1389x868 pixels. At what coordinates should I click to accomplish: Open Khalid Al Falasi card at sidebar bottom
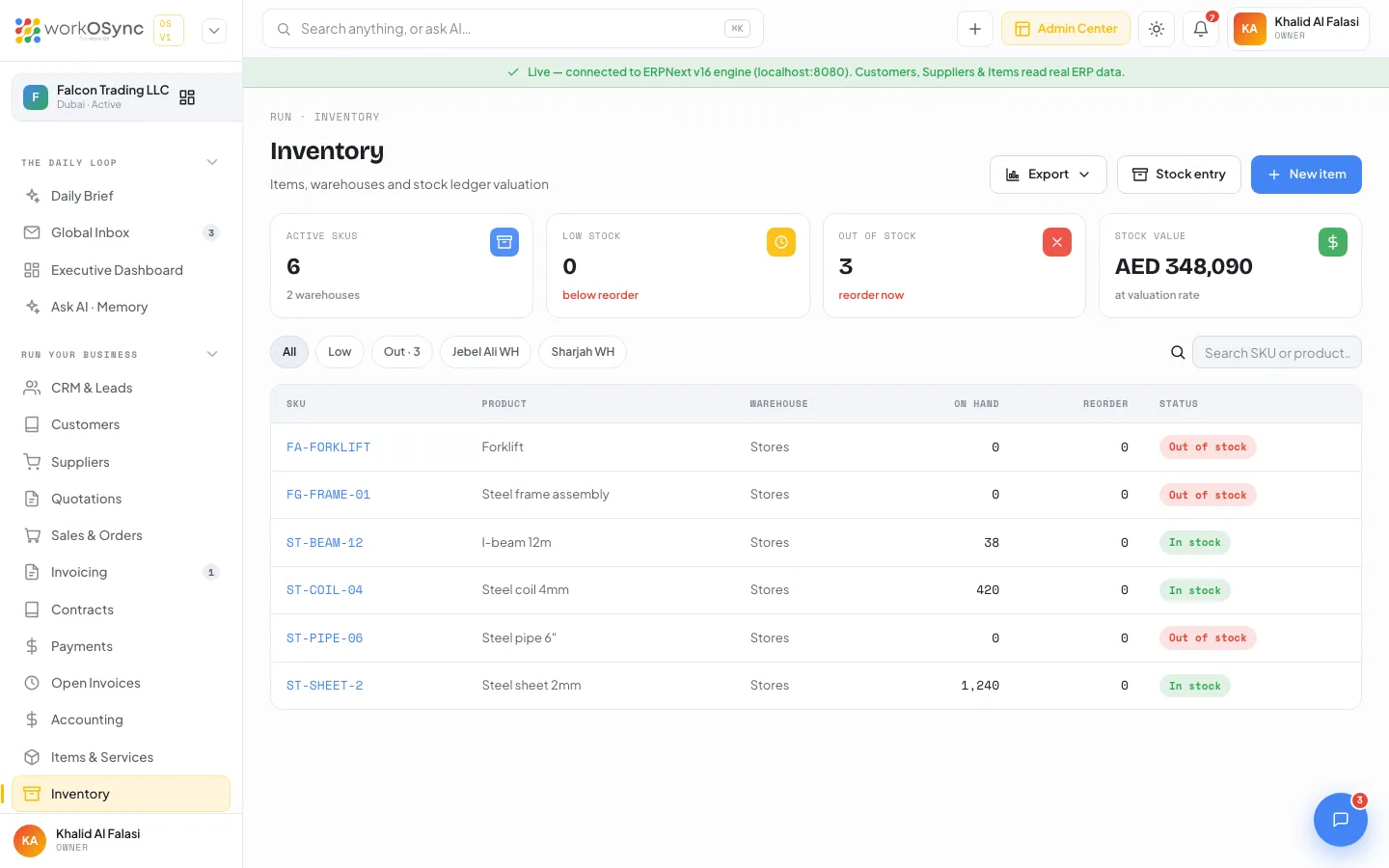coord(121,840)
